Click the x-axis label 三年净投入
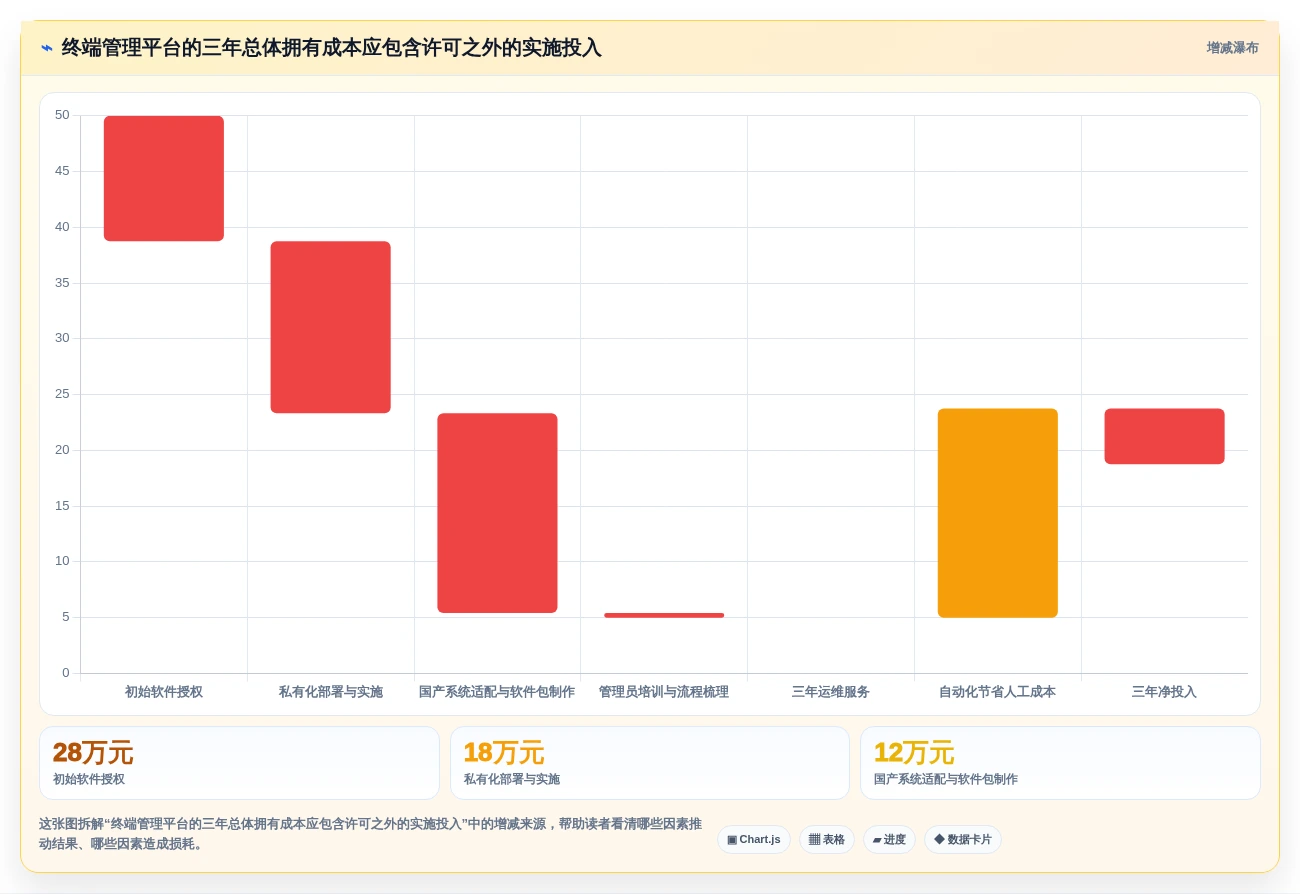This screenshot has height=894, width=1300. point(1164,692)
